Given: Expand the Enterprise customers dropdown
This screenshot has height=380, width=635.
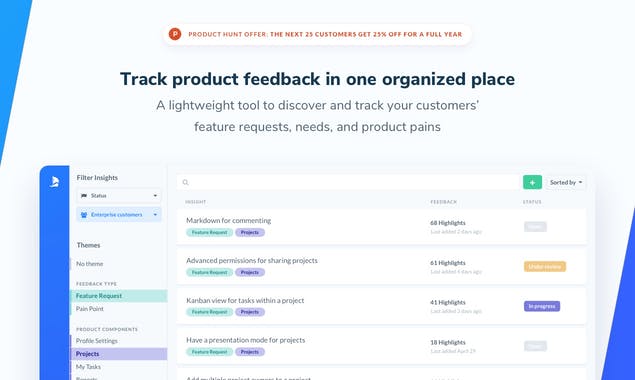Looking at the screenshot, I should tap(119, 215).
